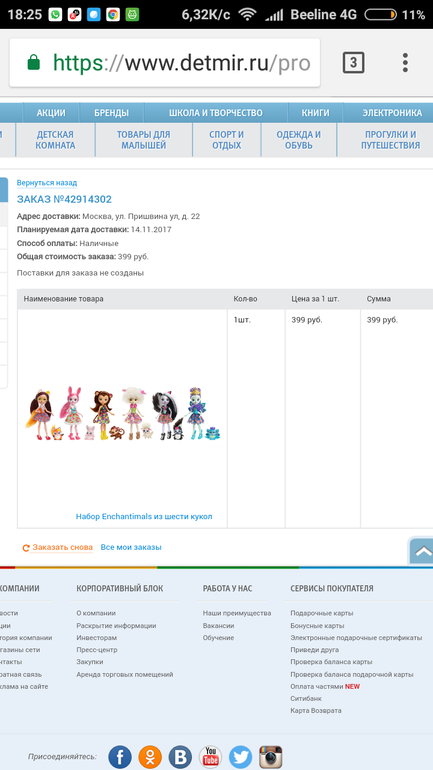Open the Набор Enchantimals из шести кукол link
Image resolution: width=433 pixels, height=770 pixels.
point(144,517)
